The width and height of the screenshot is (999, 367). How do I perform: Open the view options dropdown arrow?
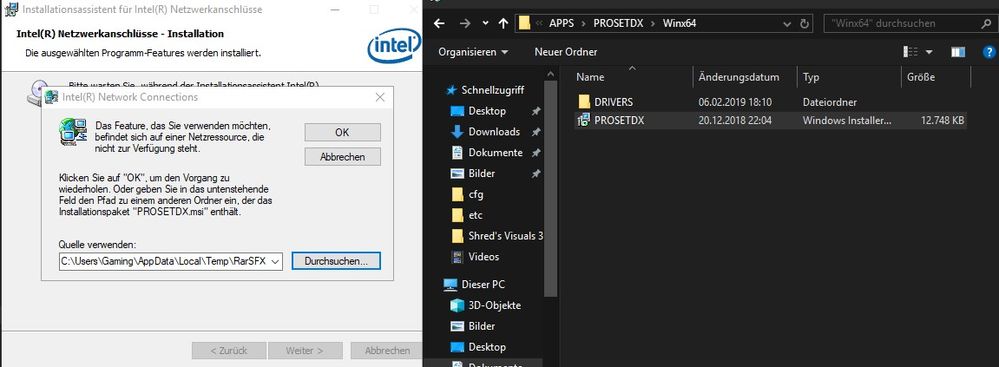(929, 52)
